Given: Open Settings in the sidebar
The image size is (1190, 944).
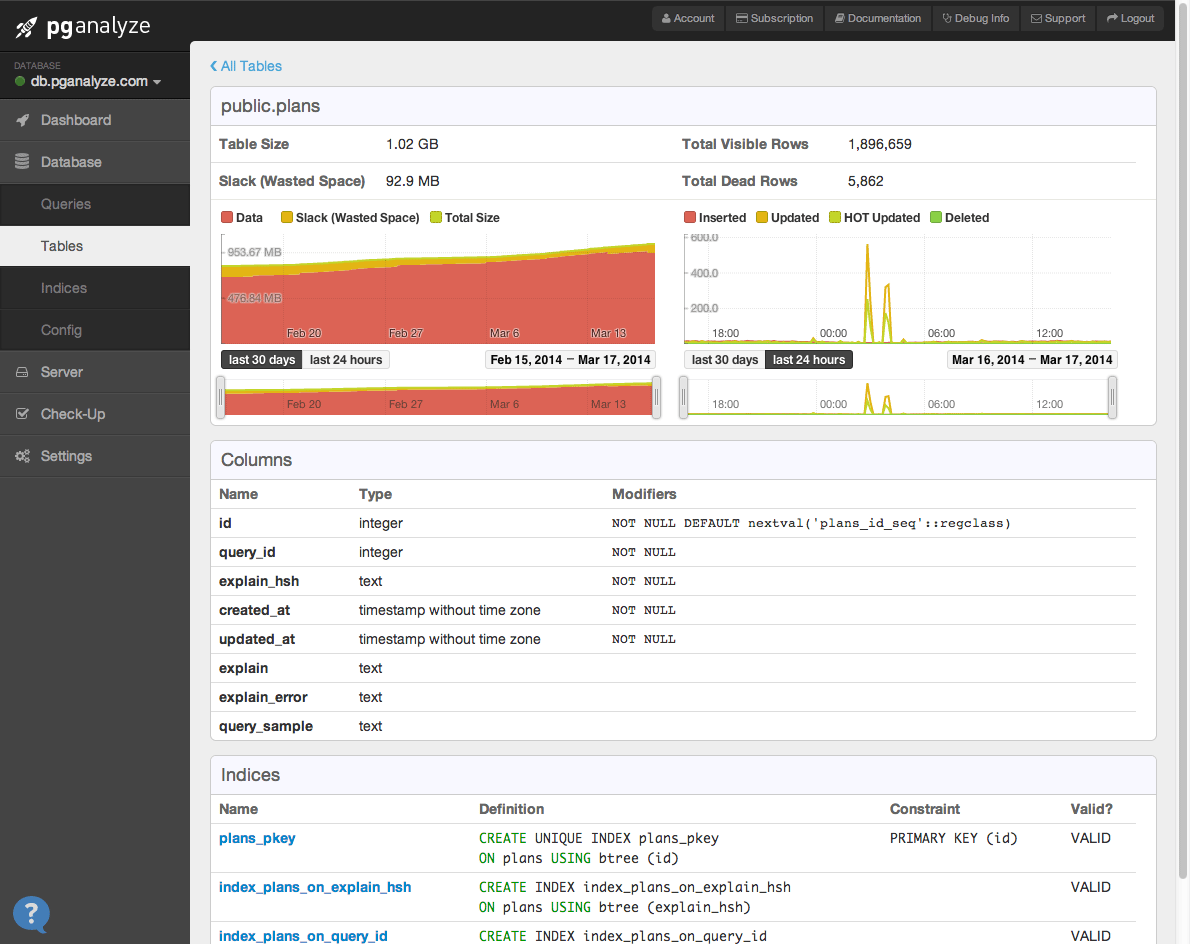Looking at the screenshot, I should pos(95,456).
